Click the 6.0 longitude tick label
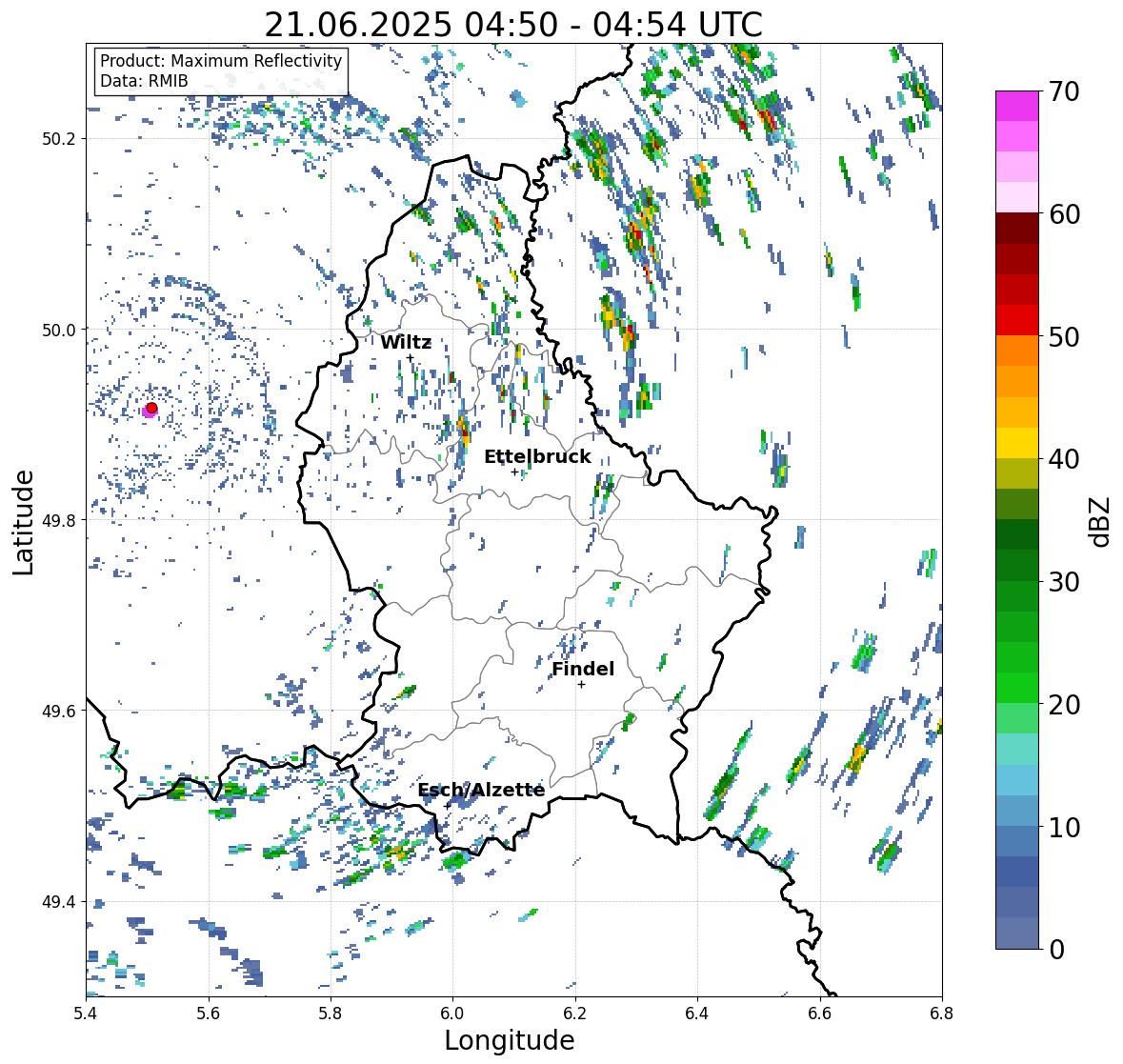The width and height of the screenshot is (1123, 1064). (452, 1013)
